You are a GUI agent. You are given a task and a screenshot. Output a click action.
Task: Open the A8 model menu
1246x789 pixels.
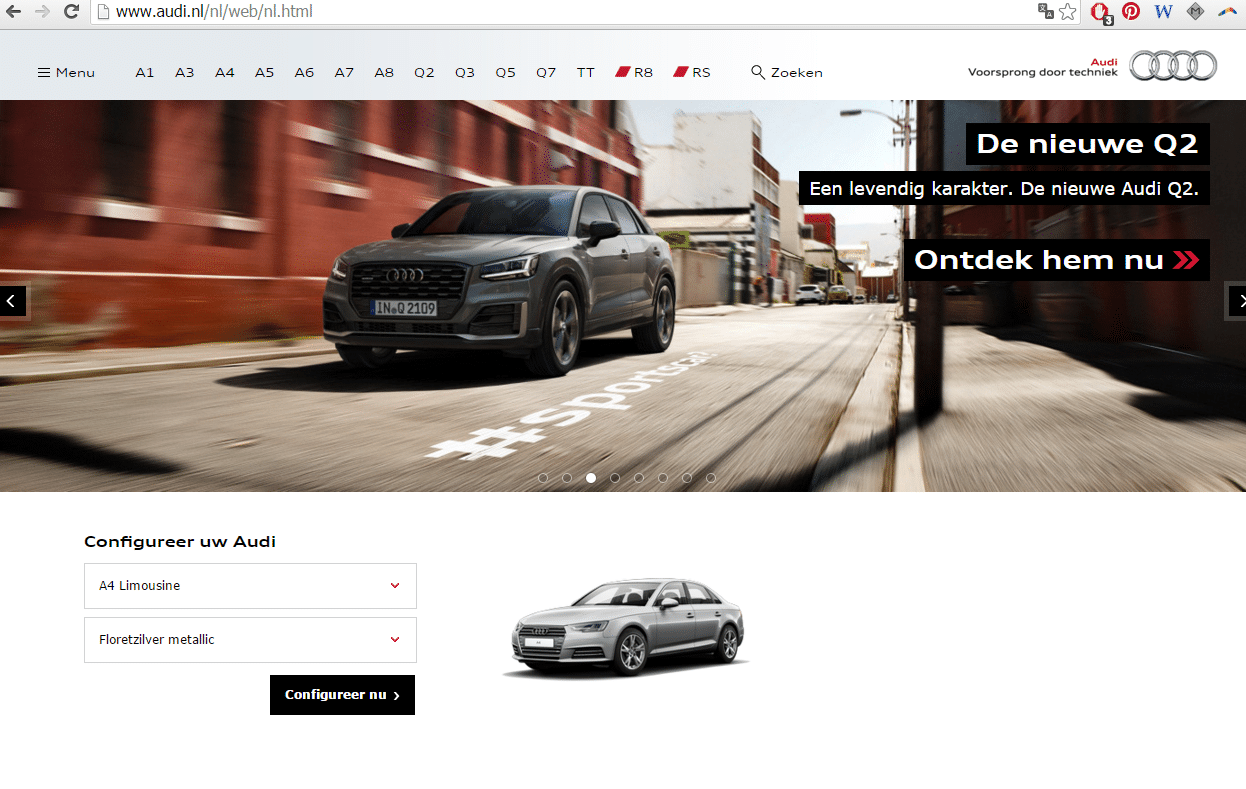pyautogui.click(x=384, y=72)
